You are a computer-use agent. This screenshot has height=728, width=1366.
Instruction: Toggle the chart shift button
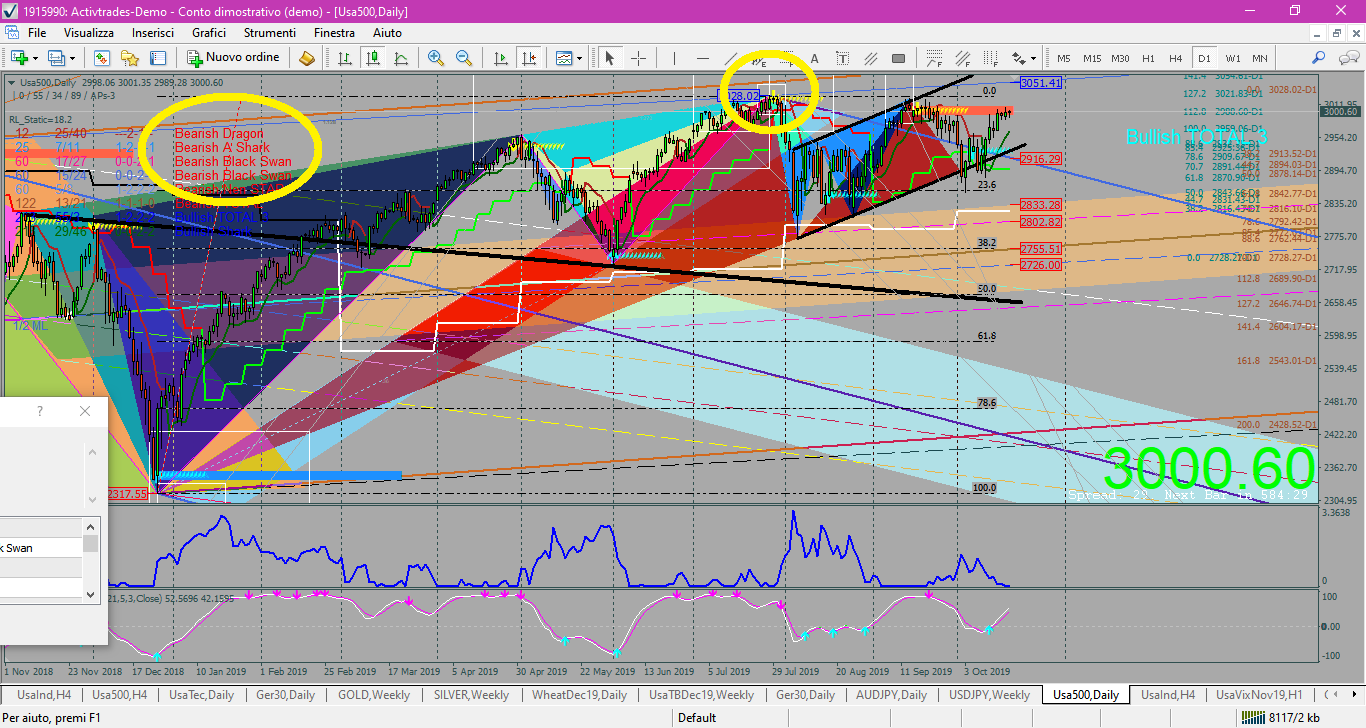(527, 58)
